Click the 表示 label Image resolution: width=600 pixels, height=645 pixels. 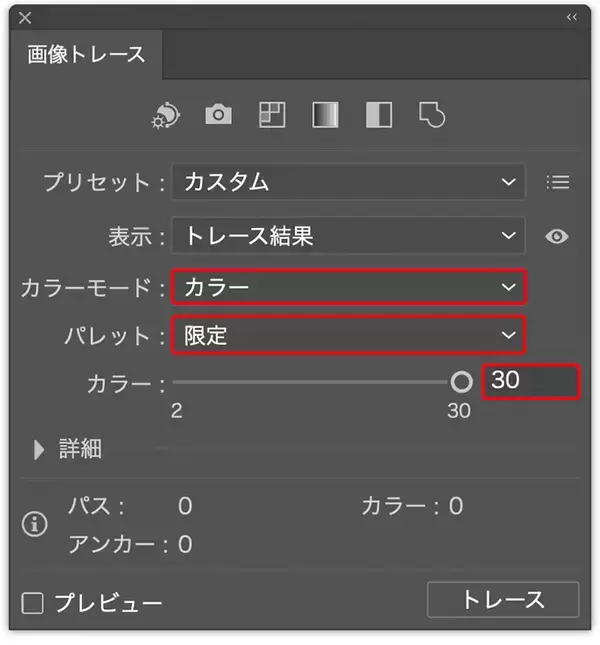coord(137,237)
